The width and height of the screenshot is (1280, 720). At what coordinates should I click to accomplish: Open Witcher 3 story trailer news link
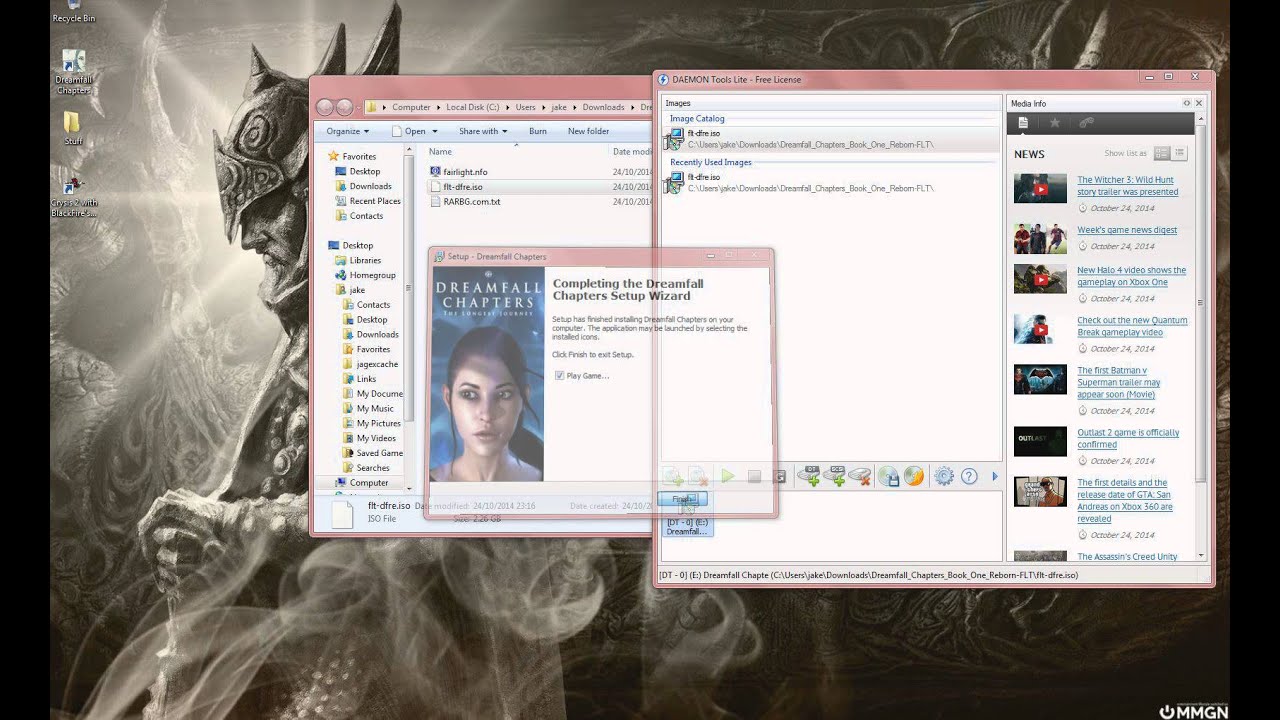point(1127,186)
